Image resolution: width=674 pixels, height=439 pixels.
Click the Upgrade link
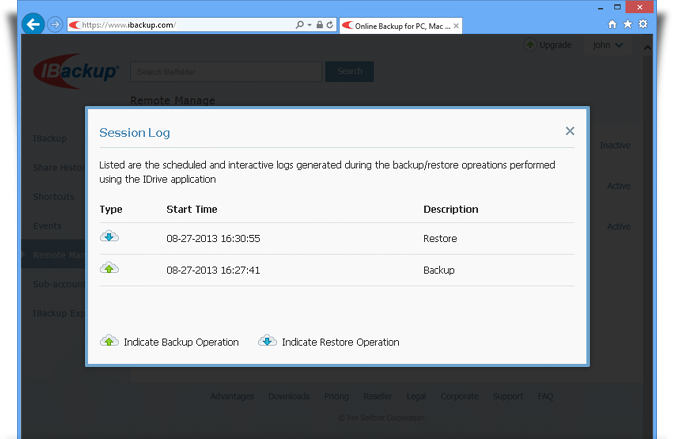click(x=555, y=45)
